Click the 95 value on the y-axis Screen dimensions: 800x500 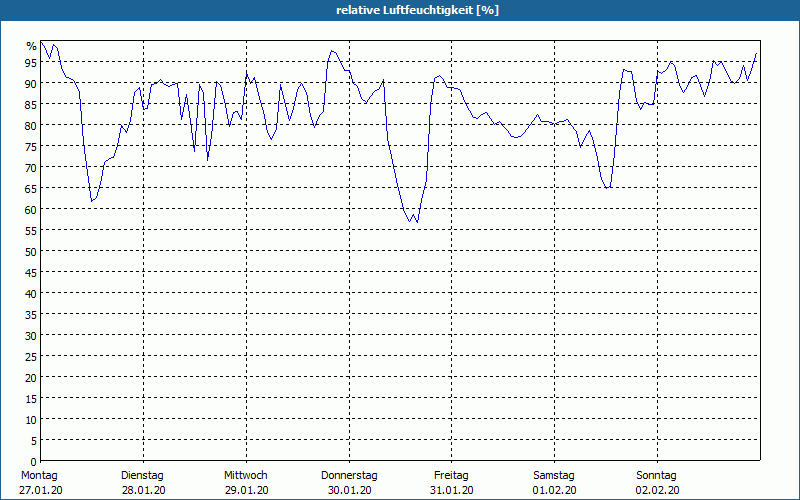click(x=32, y=62)
